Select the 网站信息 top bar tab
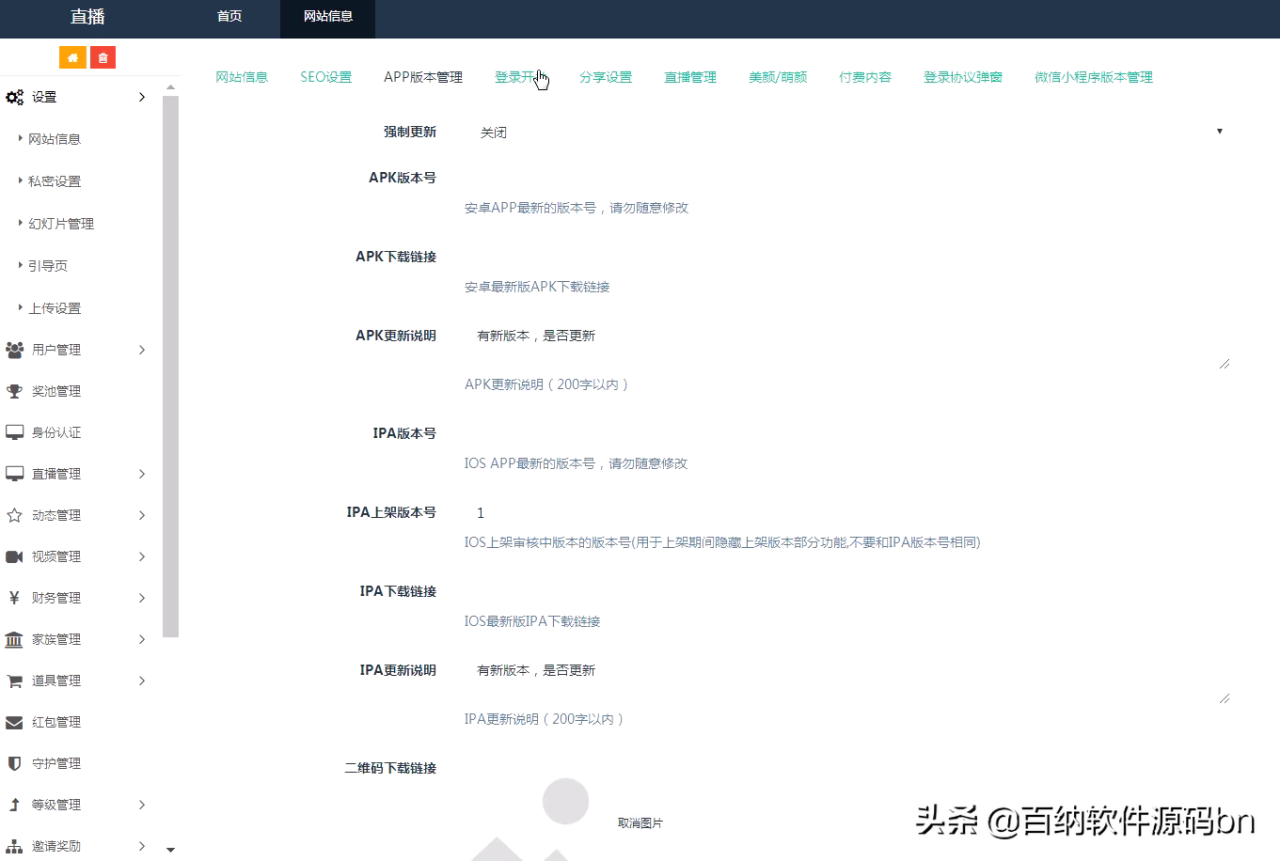Screen dimensions: 1280x861 coord(328,17)
